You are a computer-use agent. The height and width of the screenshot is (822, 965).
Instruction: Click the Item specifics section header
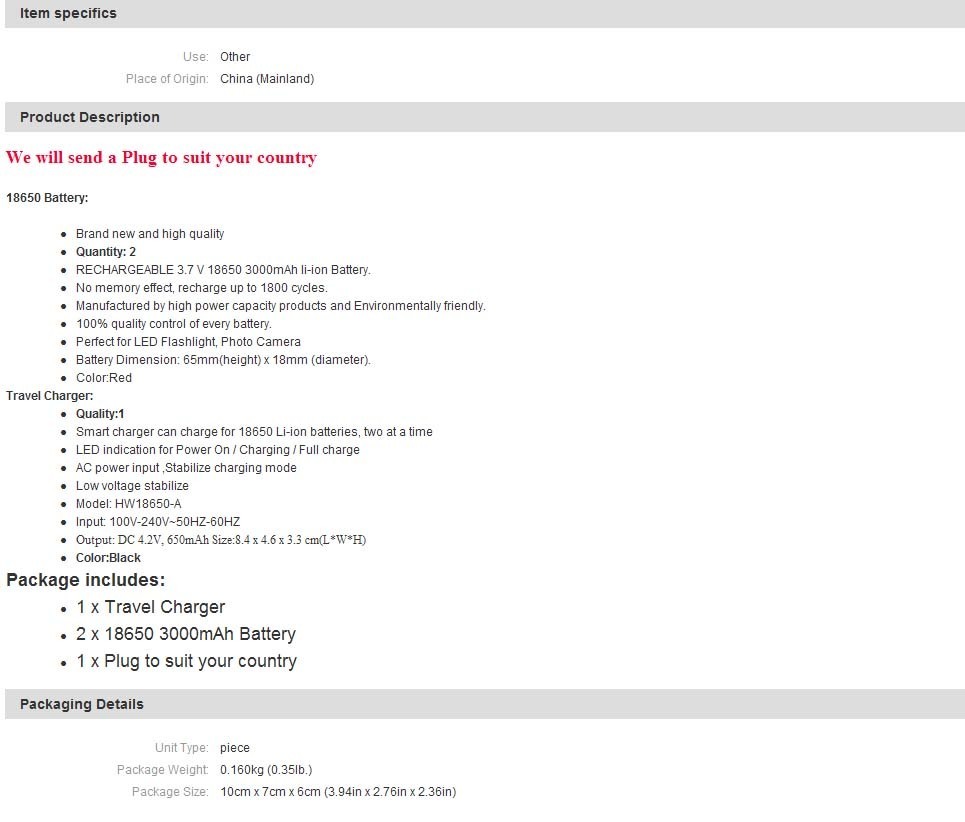(68, 13)
